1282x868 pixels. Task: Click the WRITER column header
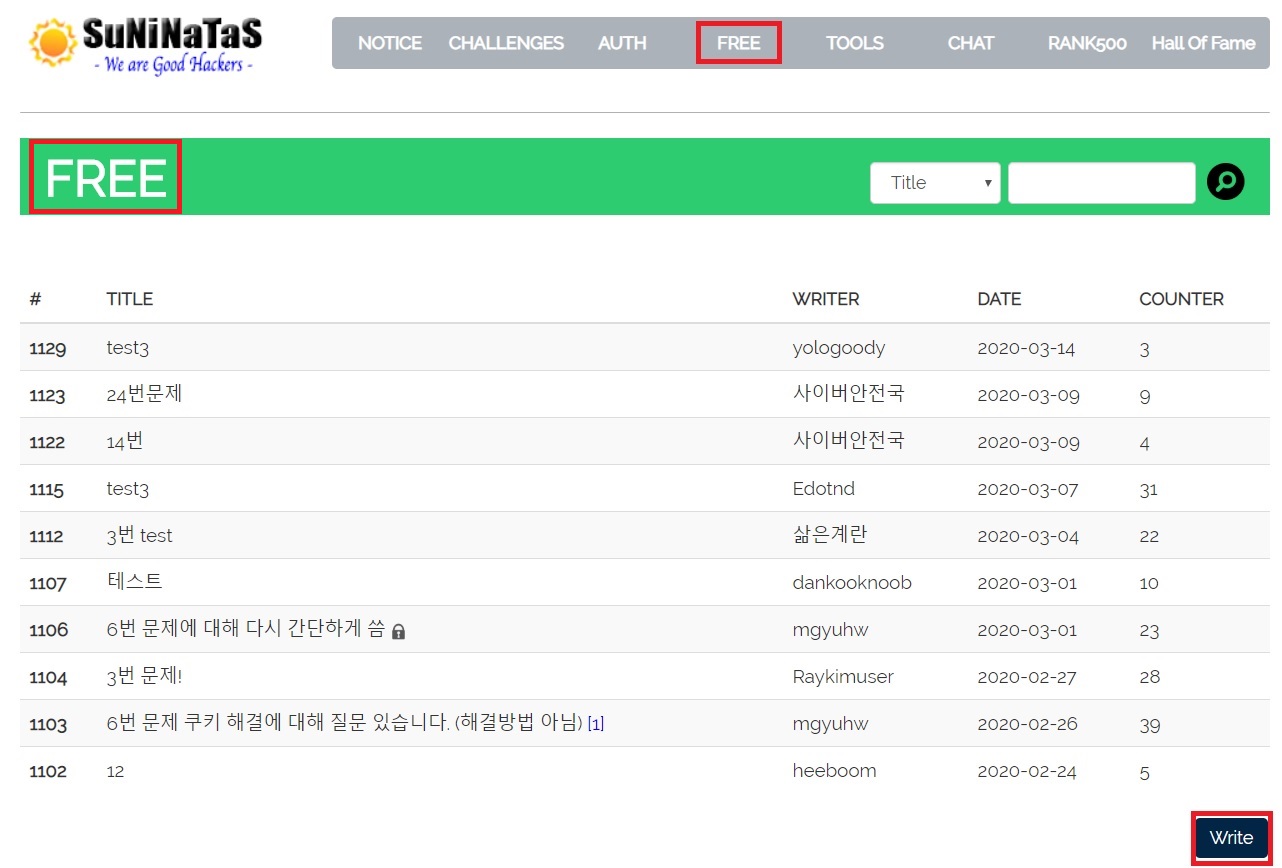tap(826, 299)
